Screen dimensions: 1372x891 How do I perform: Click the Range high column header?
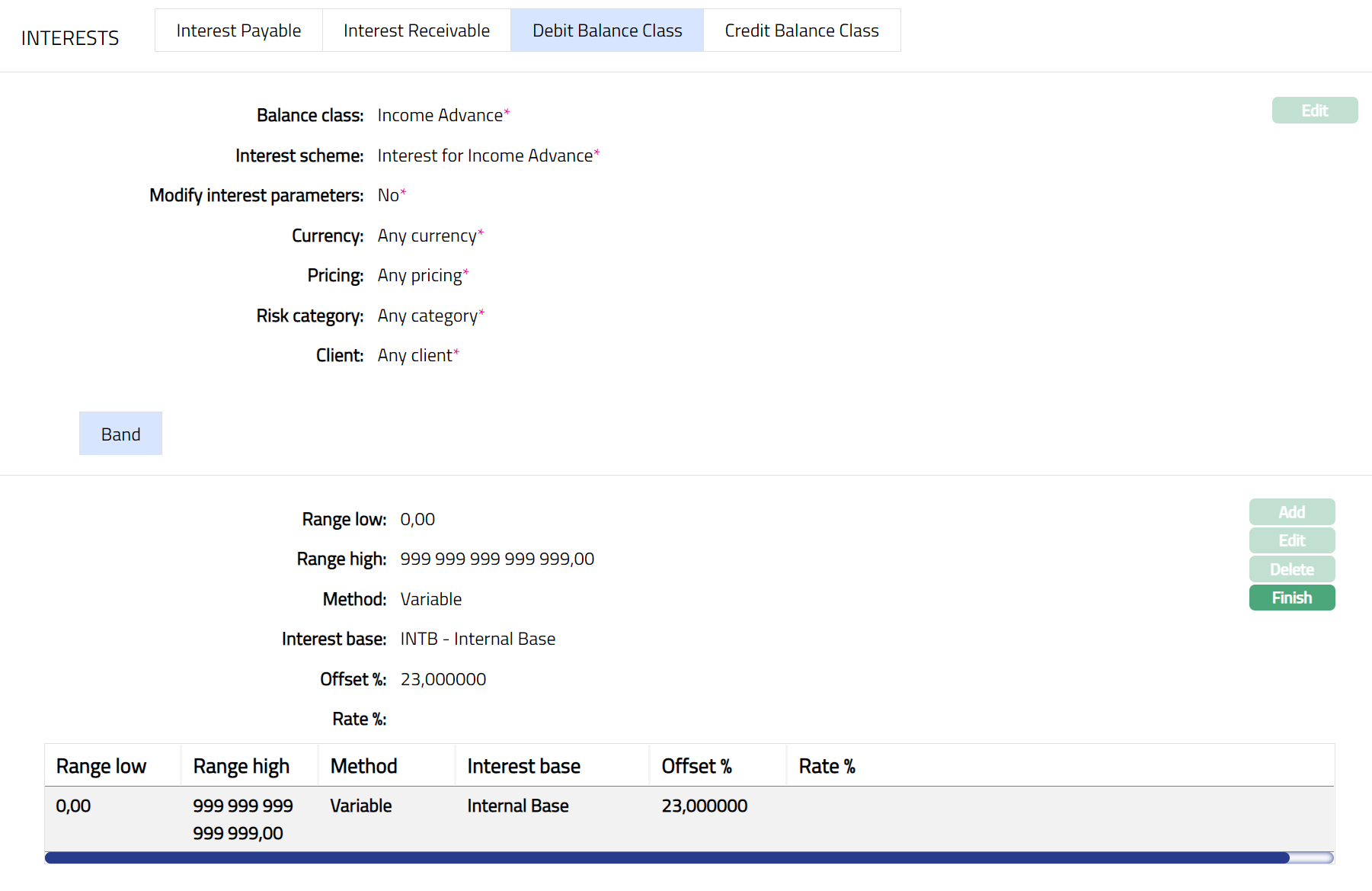[x=241, y=766]
